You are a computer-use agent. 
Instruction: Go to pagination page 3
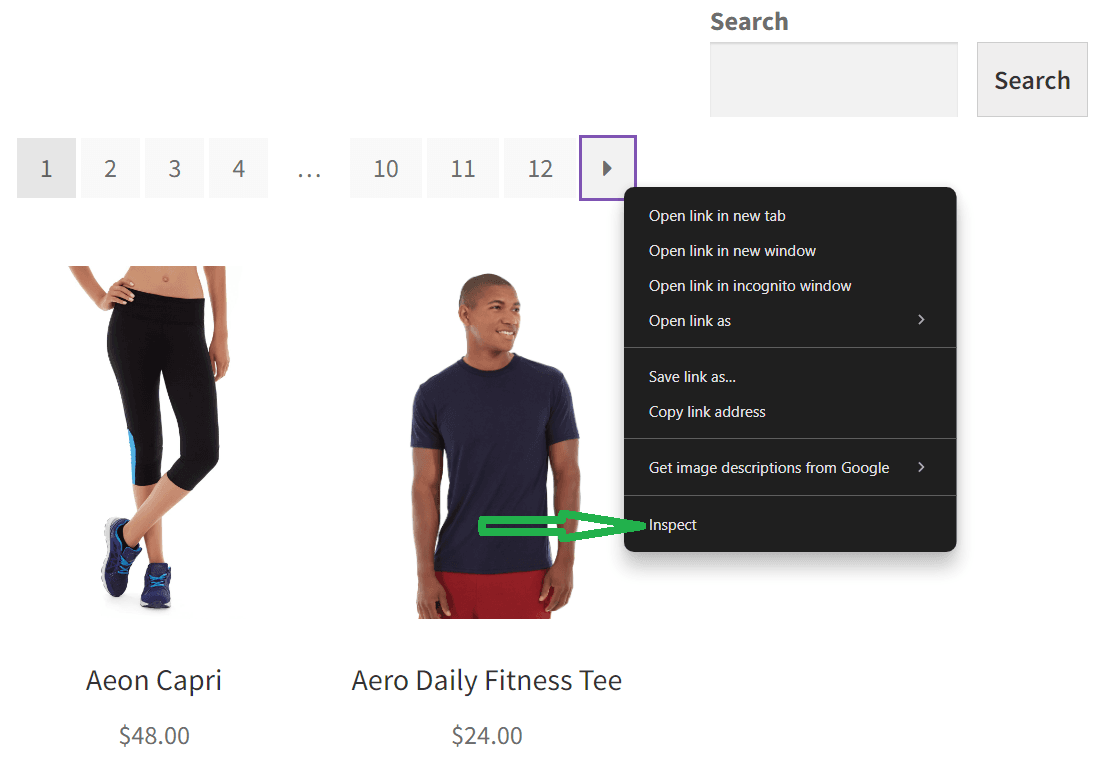pos(174,168)
